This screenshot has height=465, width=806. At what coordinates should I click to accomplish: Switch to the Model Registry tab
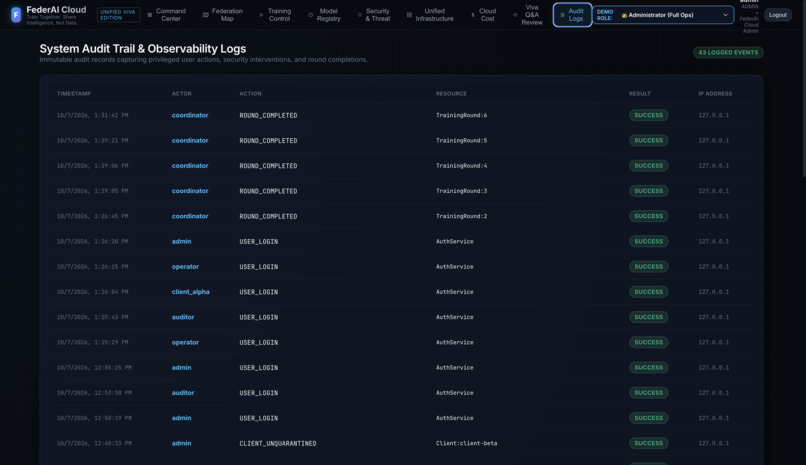[324, 15]
